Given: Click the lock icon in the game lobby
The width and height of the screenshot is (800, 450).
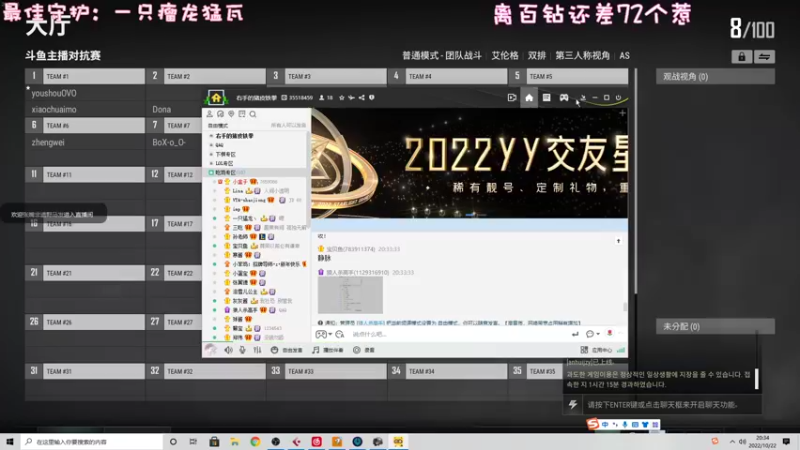Looking at the screenshot, I should [741, 57].
